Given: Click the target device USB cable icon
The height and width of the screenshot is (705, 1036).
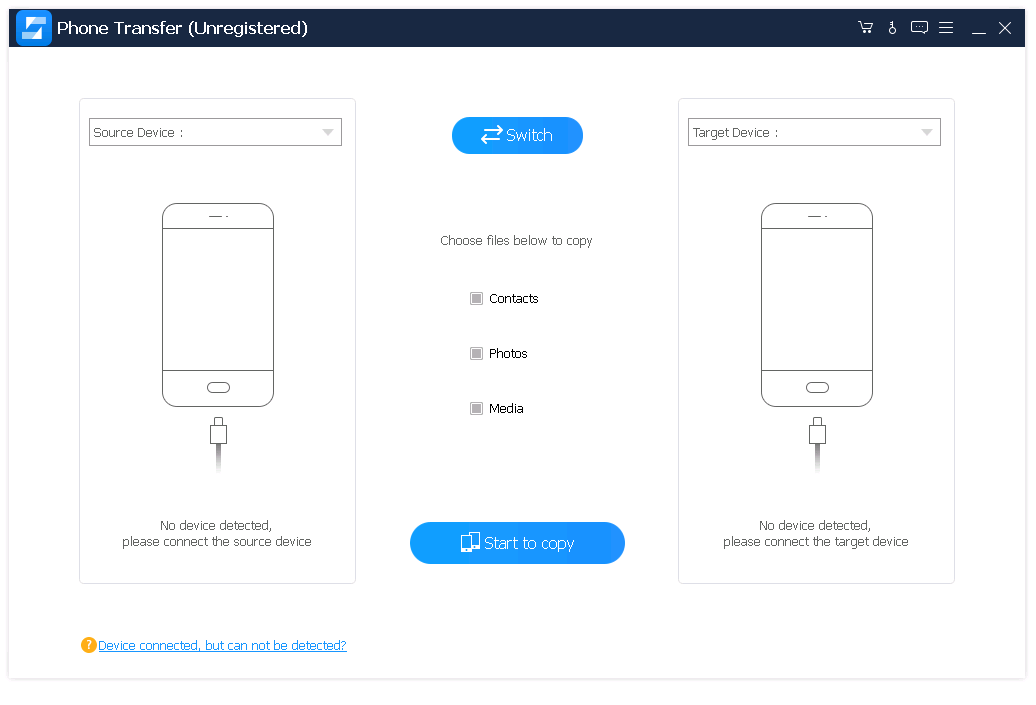Looking at the screenshot, I should (817, 442).
